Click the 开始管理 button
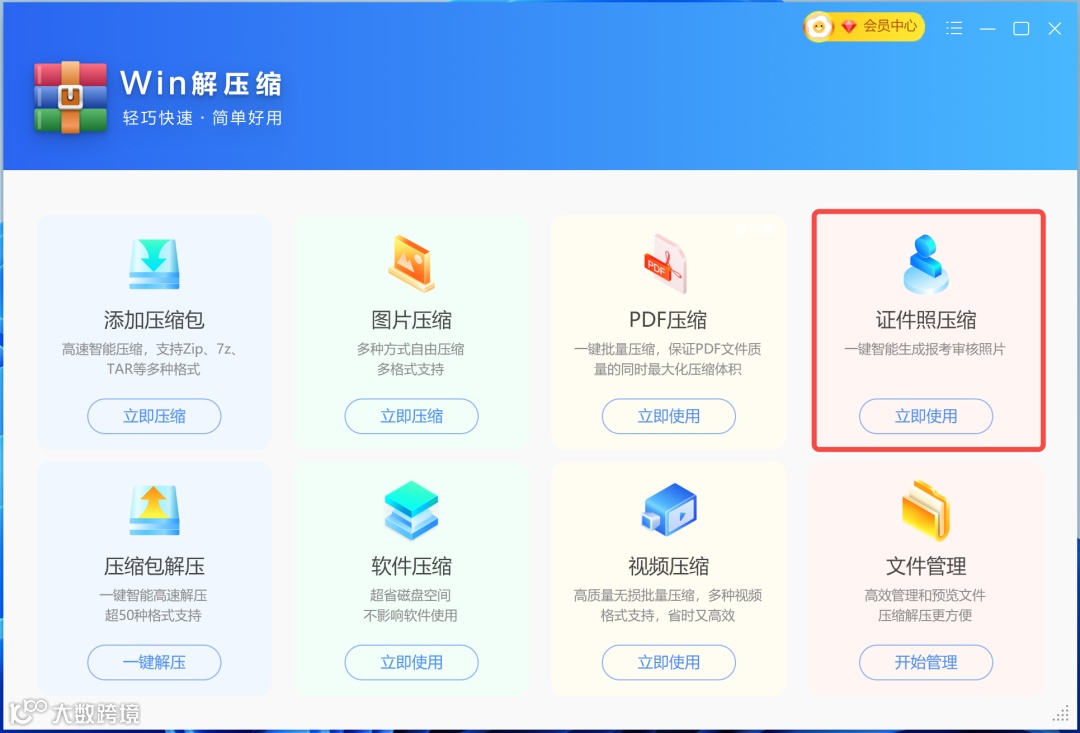Screen dimensions: 1080x733 926,662
